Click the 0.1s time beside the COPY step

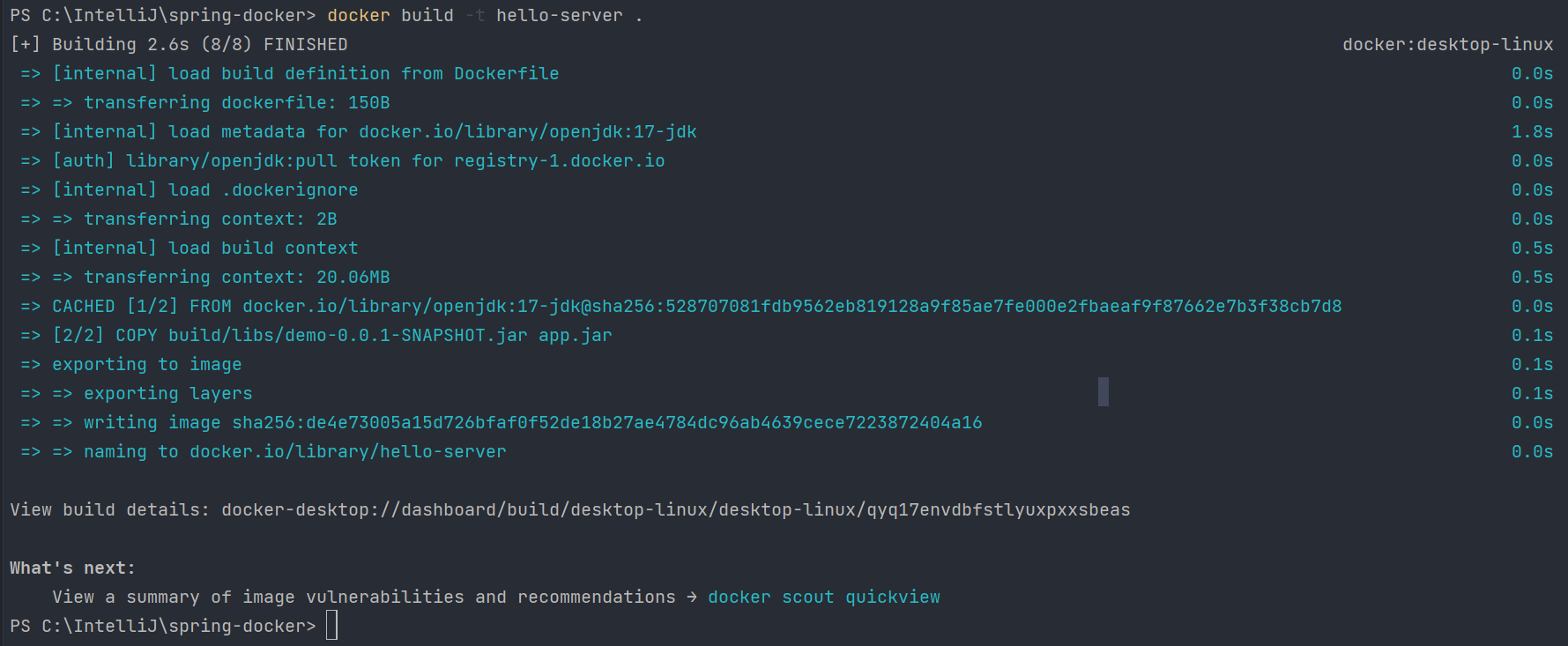click(1533, 336)
